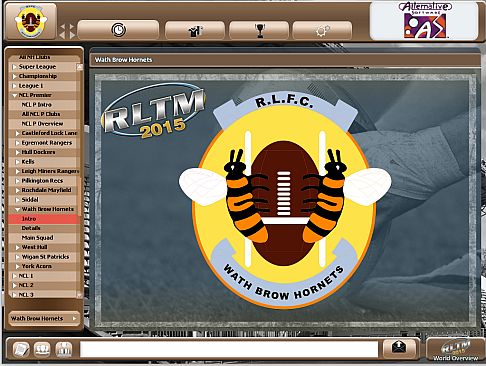
Task: Expand the NCL 3 tree node
Action: (x=14, y=295)
